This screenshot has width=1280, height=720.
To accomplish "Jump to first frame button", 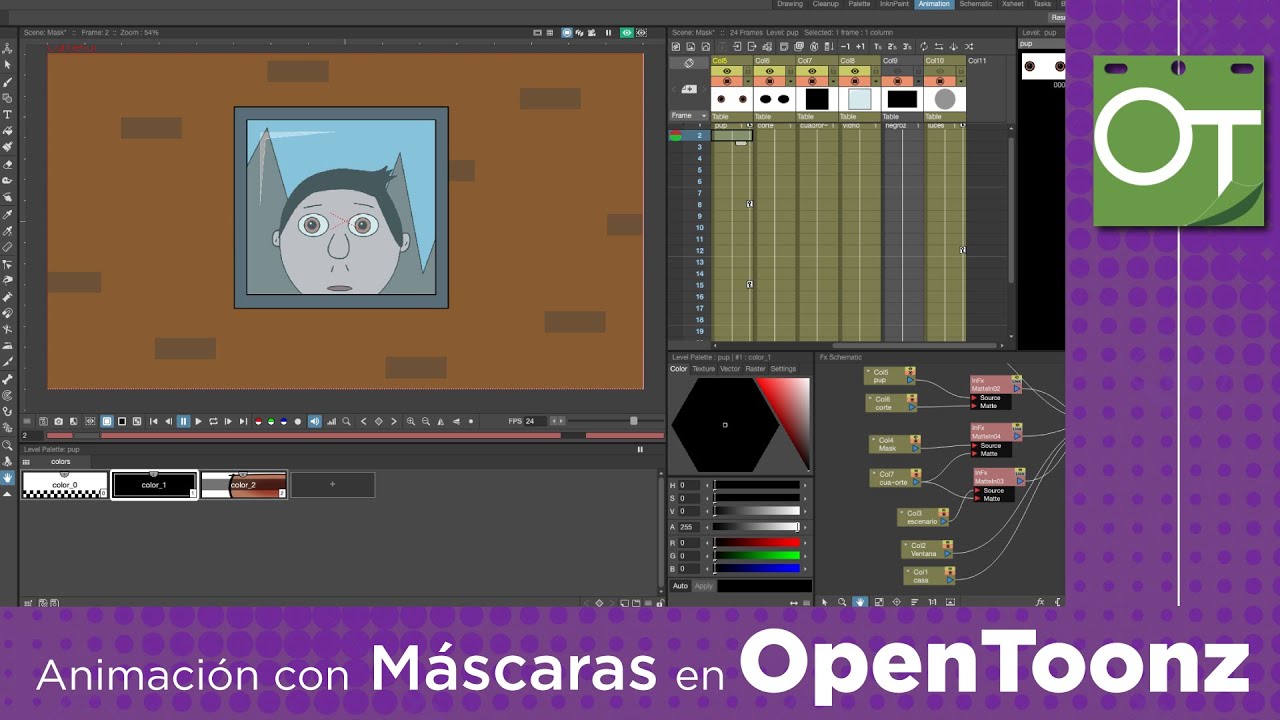I will [153, 421].
